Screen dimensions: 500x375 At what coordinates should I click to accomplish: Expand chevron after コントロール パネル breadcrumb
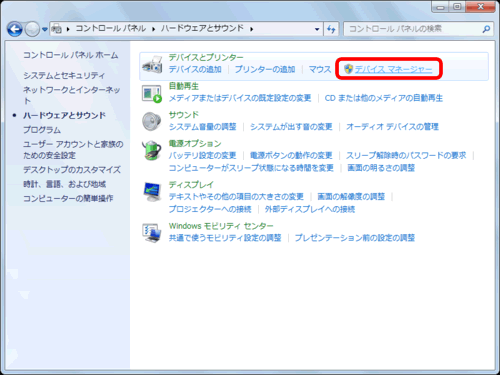(154, 29)
